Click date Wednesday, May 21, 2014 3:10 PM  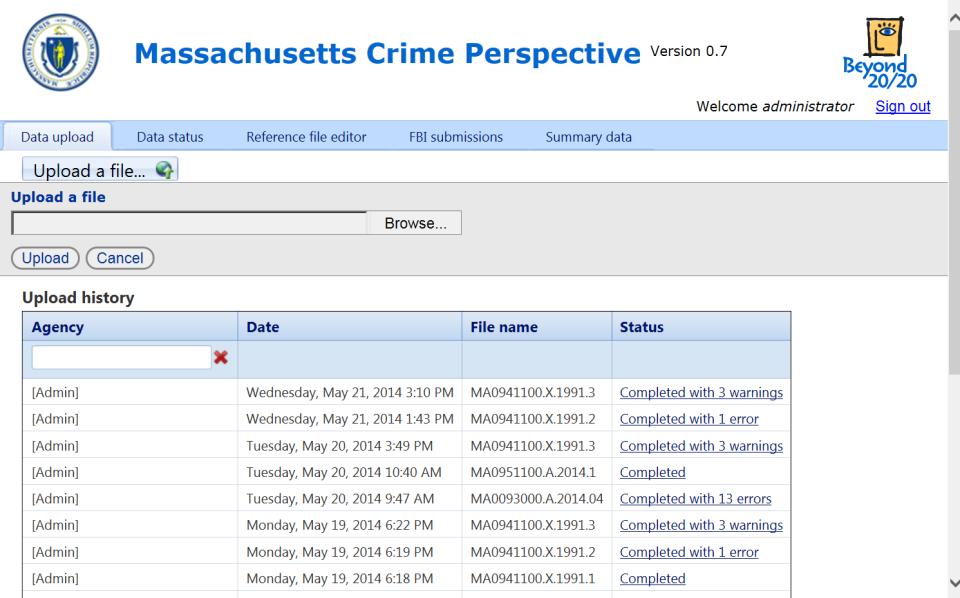click(x=350, y=393)
